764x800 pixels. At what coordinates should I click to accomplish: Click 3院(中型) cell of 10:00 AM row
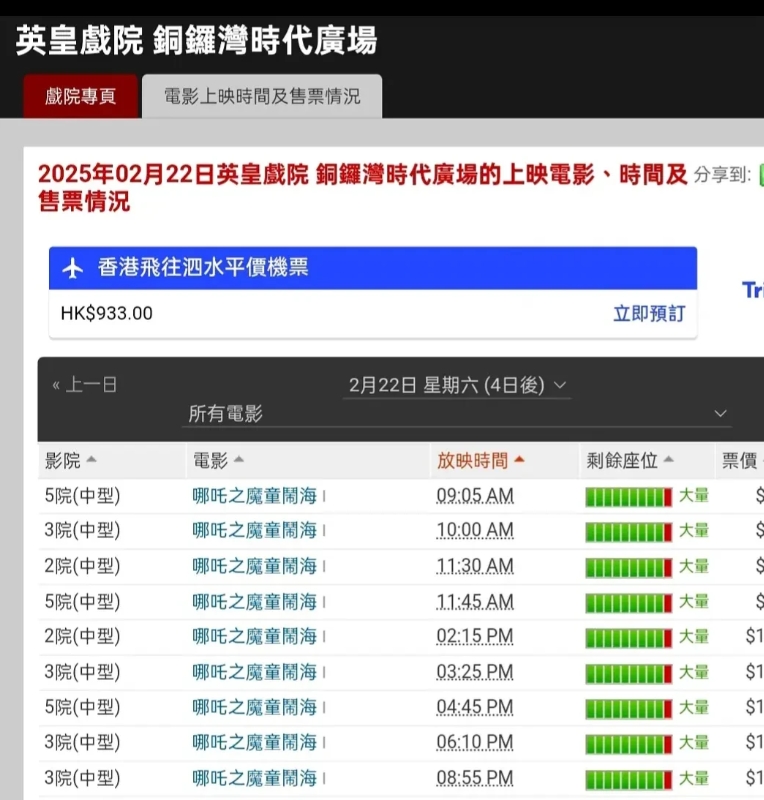(82, 531)
